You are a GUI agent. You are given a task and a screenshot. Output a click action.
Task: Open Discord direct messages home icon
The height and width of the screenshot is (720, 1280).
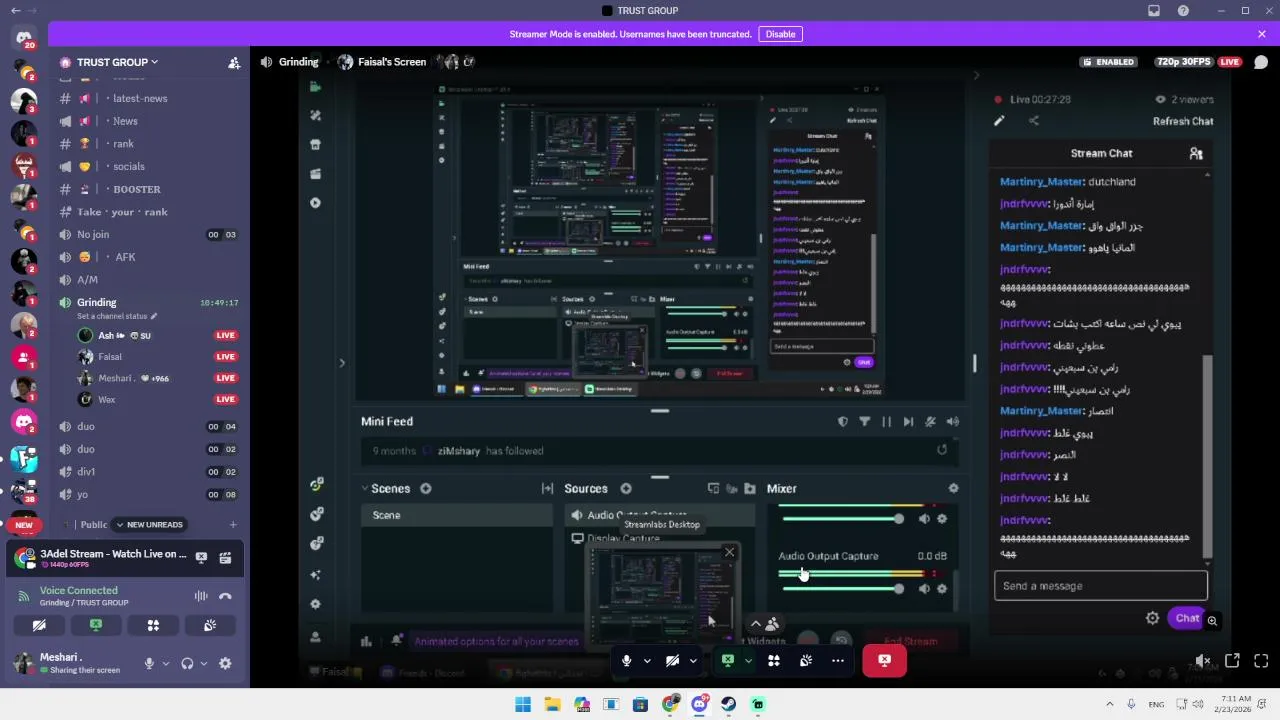(24, 38)
